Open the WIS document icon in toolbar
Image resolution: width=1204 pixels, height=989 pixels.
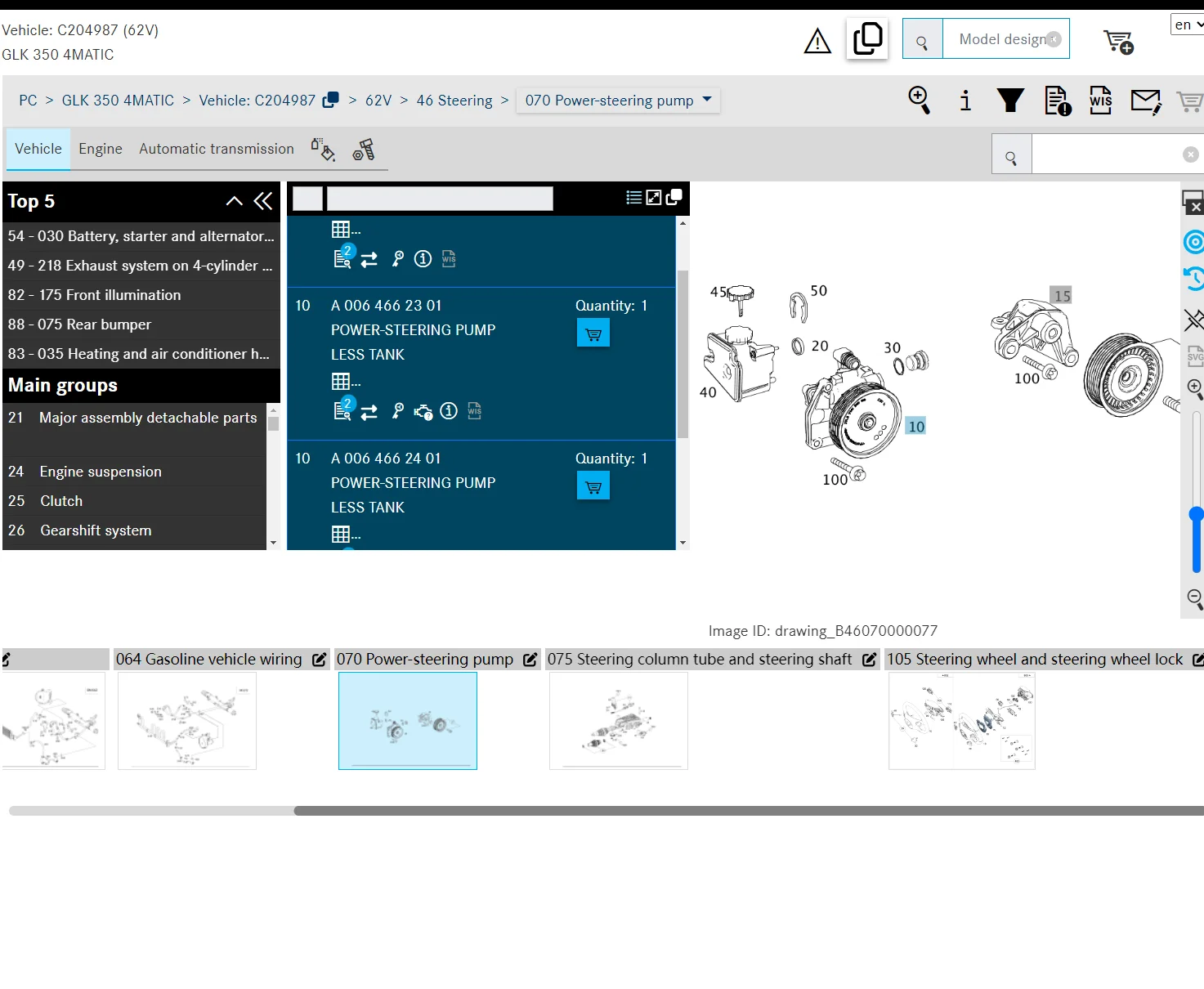click(x=1101, y=101)
